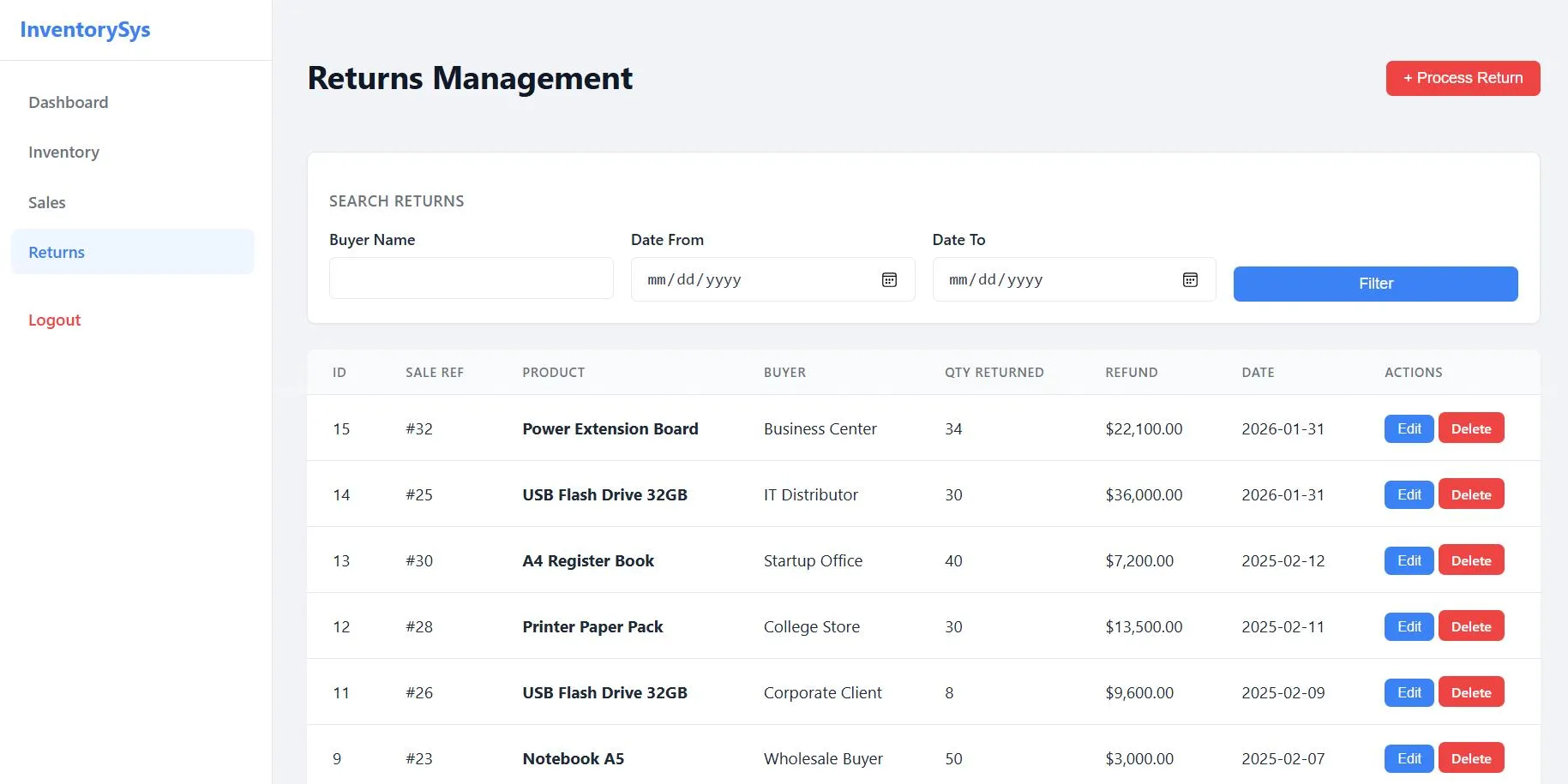This screenshot has height=784, width=1568.
Task: Navigate to the Sales section
Action: click(x=47, y=203)
